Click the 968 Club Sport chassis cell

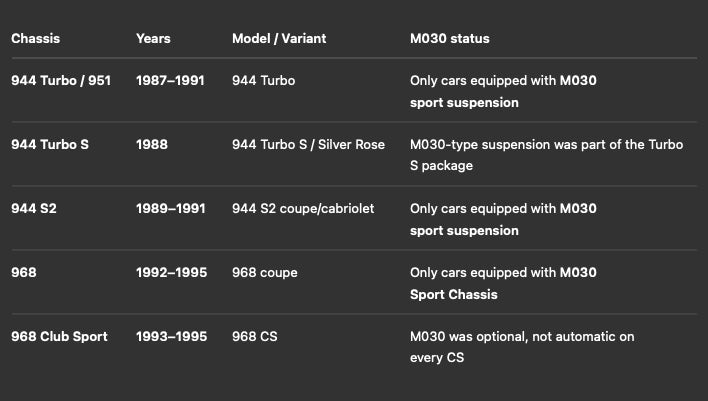click(60, 337)
